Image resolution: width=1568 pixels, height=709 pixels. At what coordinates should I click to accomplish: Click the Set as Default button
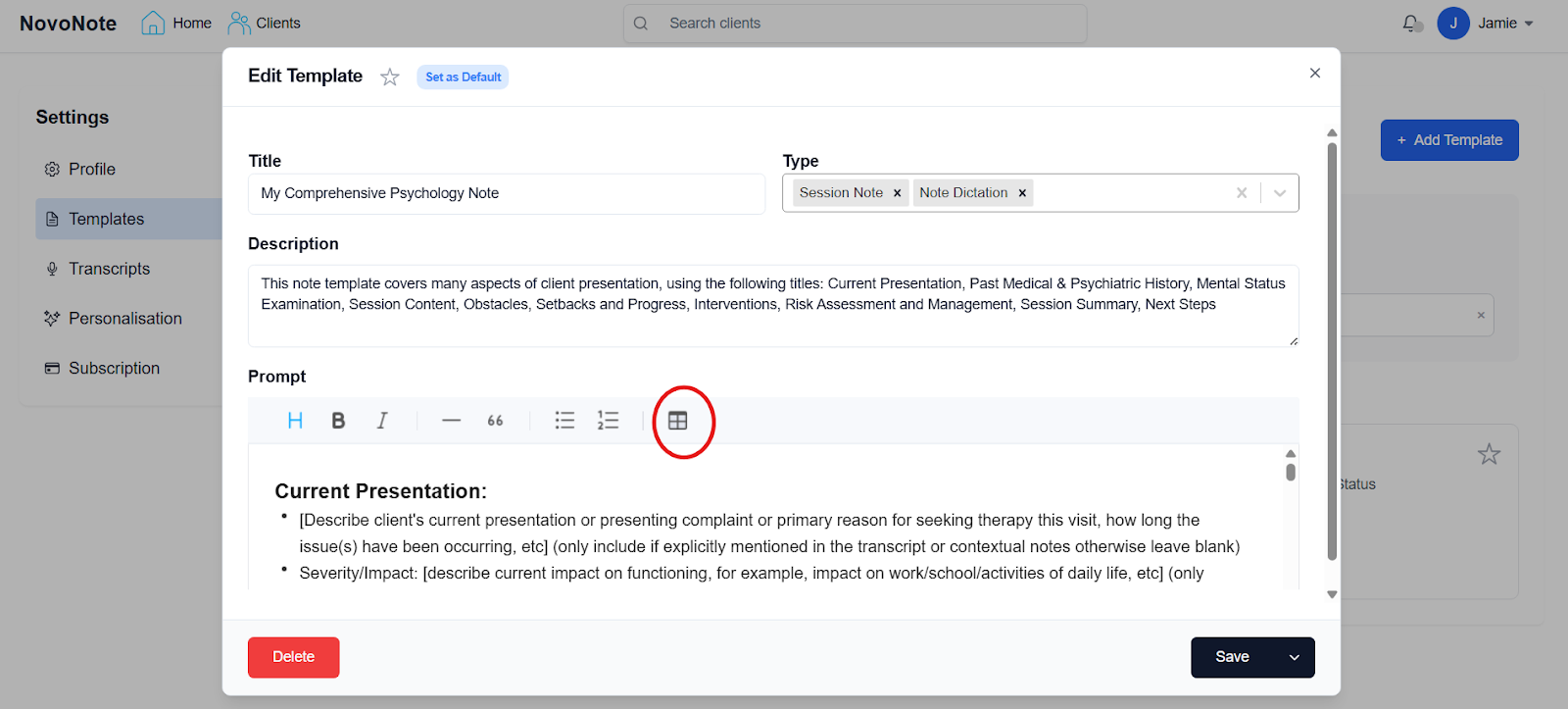(463, 77)
